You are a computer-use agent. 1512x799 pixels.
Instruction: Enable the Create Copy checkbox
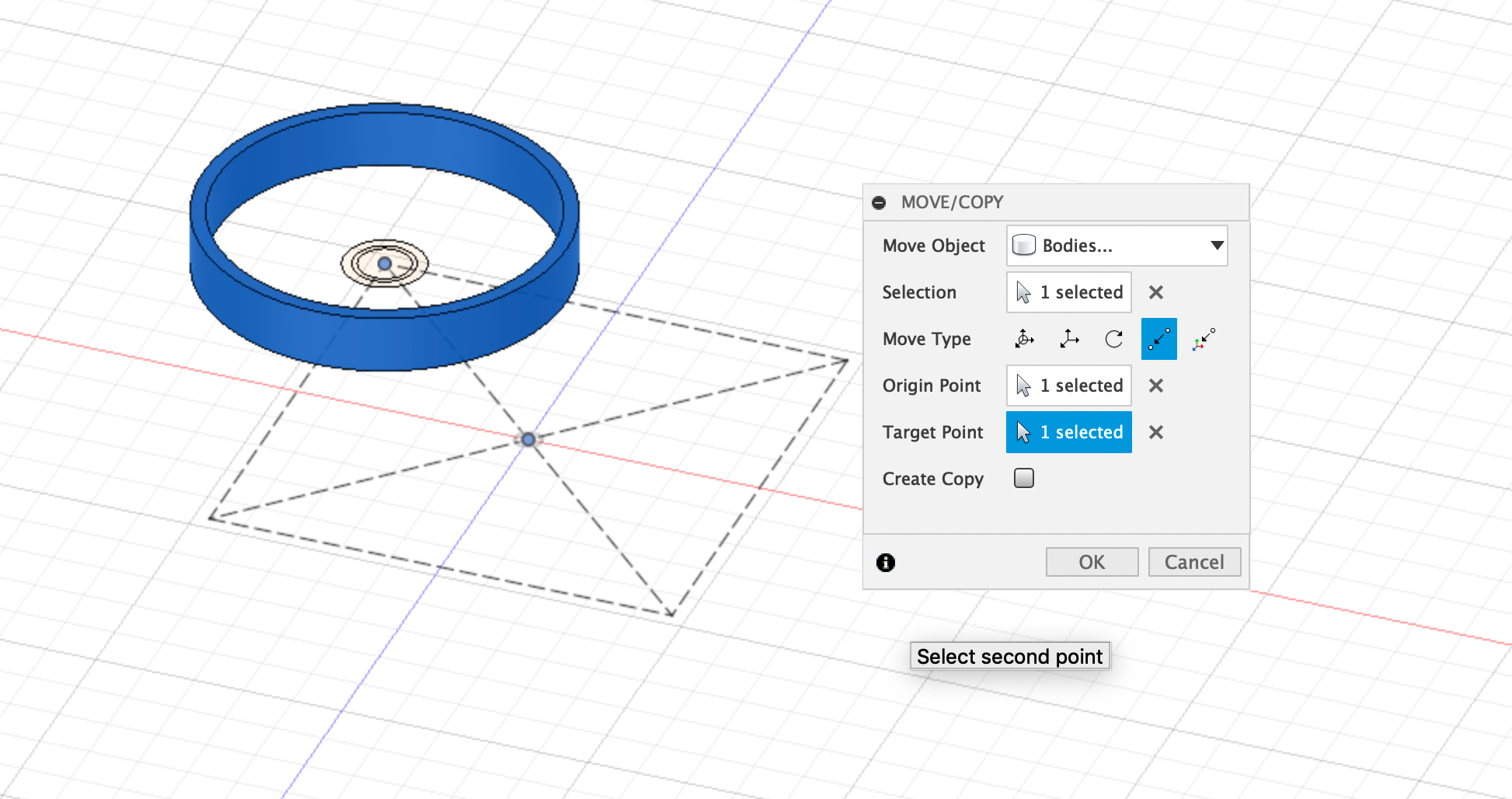pos(1023,478)
